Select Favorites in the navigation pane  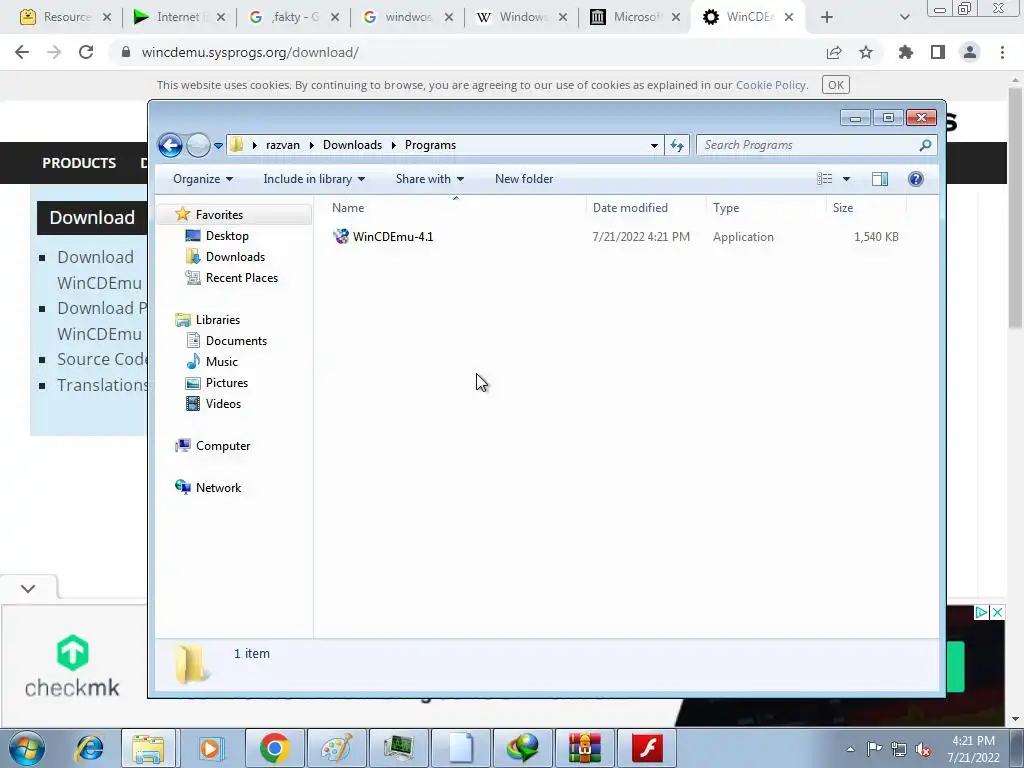pos(219,215)
